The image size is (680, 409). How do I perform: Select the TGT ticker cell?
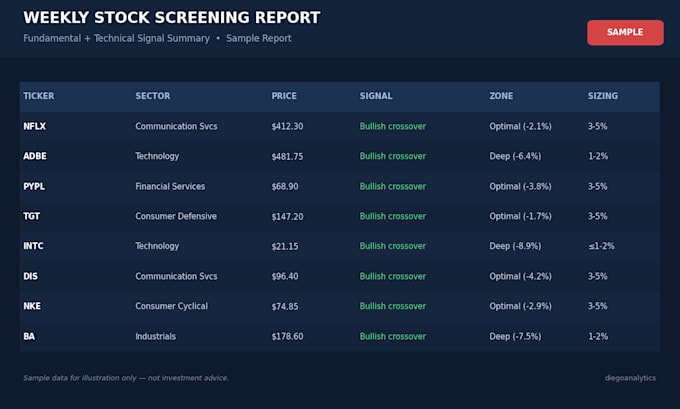click(32, 216)
